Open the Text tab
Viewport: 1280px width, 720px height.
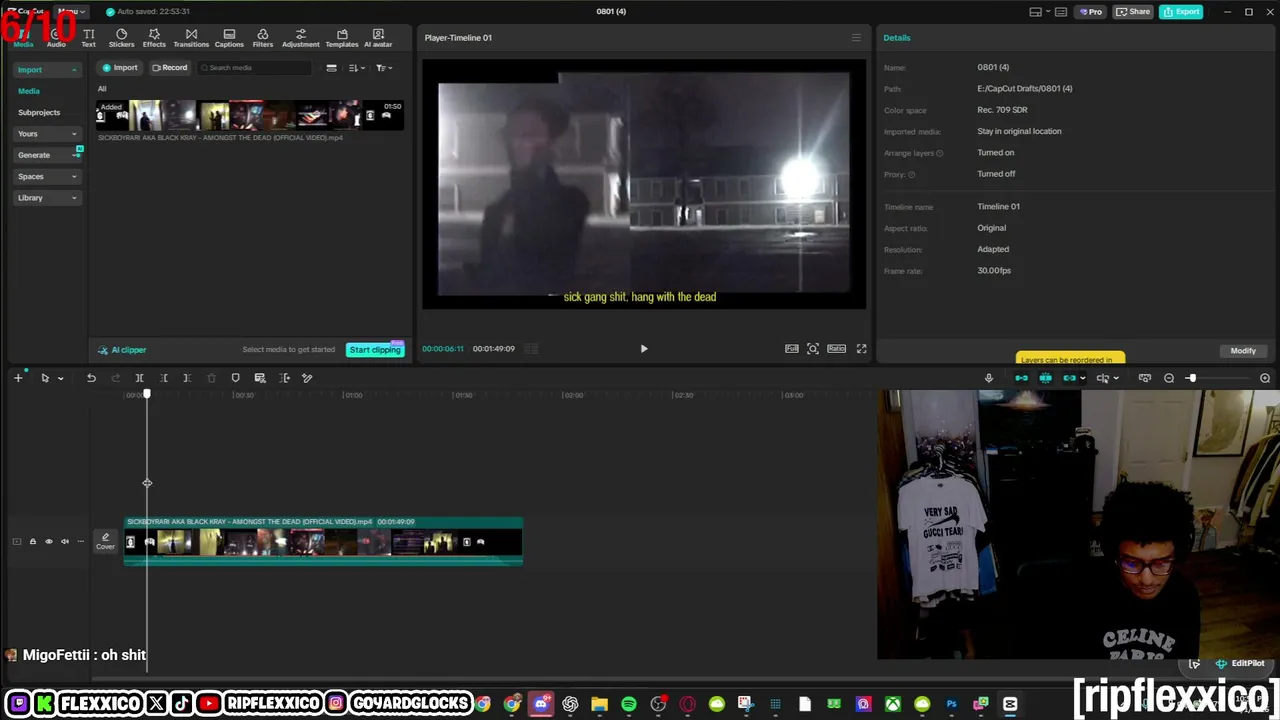click(88, 38)
